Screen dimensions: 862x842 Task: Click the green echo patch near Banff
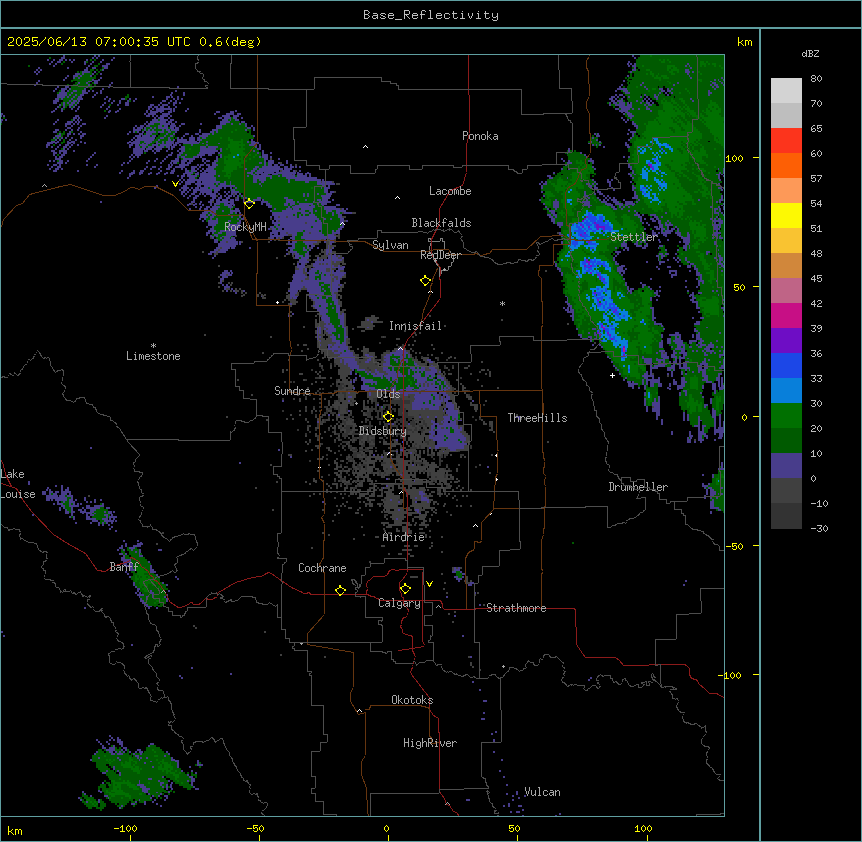145,578
